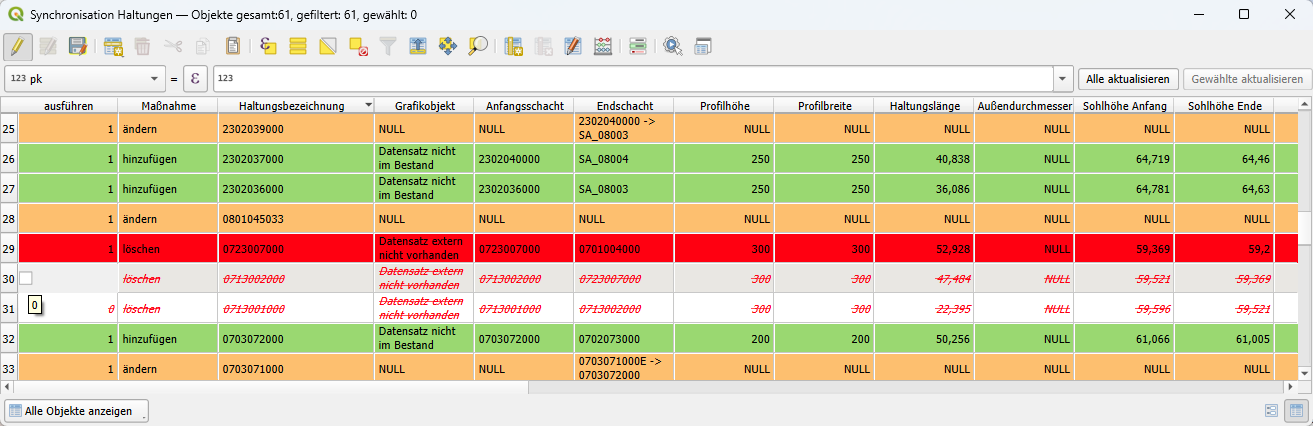Image resolution: width=1313 pixels, height=426 pixels.
Task: Select row header 33
Action: click(x=10, y=368)
